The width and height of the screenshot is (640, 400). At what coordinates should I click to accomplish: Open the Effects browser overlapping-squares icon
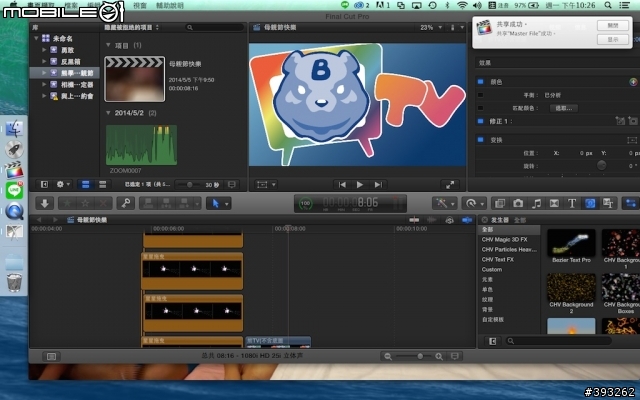500,203
